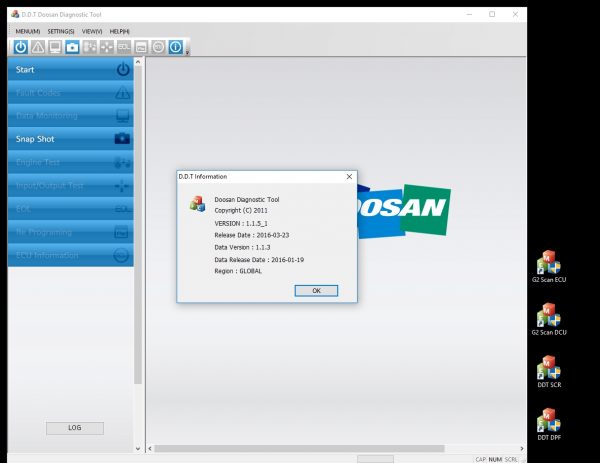The height and width of the screenshot is (463, 600).
Task: Click the Doosan Diagnostic Tool dialog icon
Action: pos(197,204)
